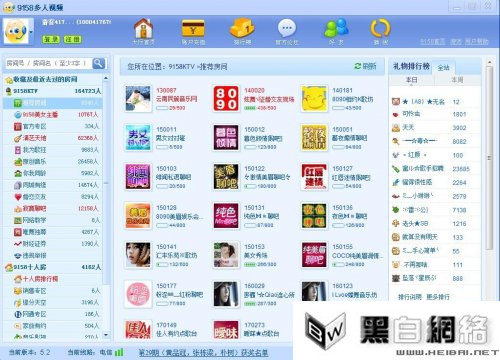Click the 十人房排行榜 house icon
The width and height of the screenshot is (500, 360).
point(18,279)
